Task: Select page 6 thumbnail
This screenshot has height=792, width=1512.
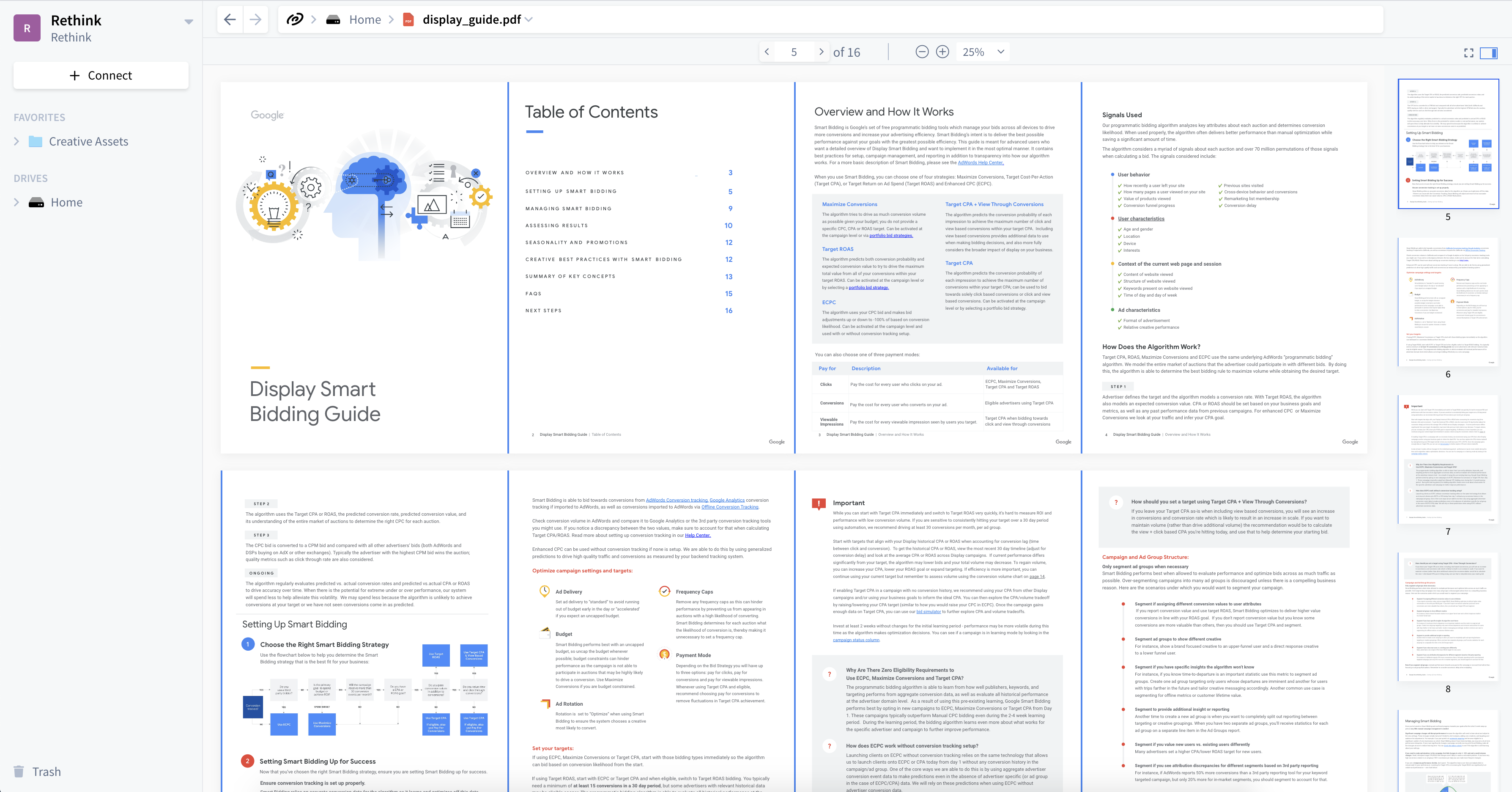Action: pyautogui.click(x=1448, y=302)
